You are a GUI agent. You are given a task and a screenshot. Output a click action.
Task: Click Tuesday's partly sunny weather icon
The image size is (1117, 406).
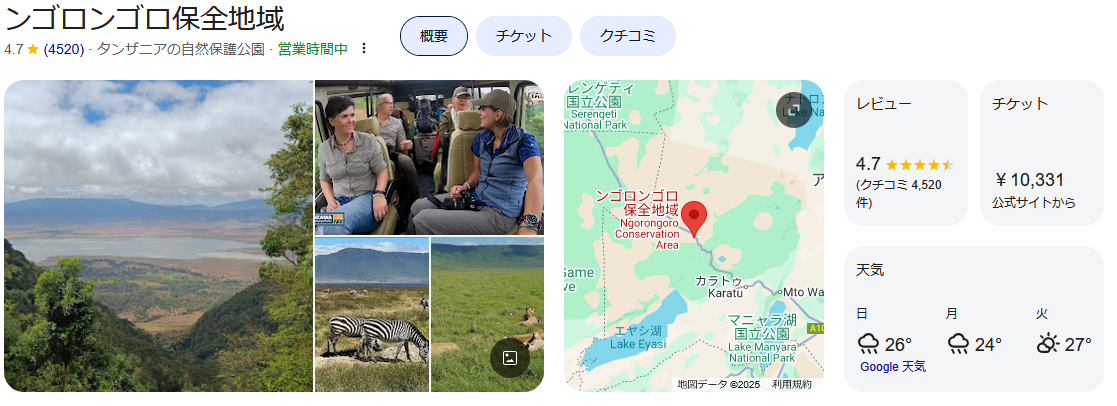[1048, 345]
